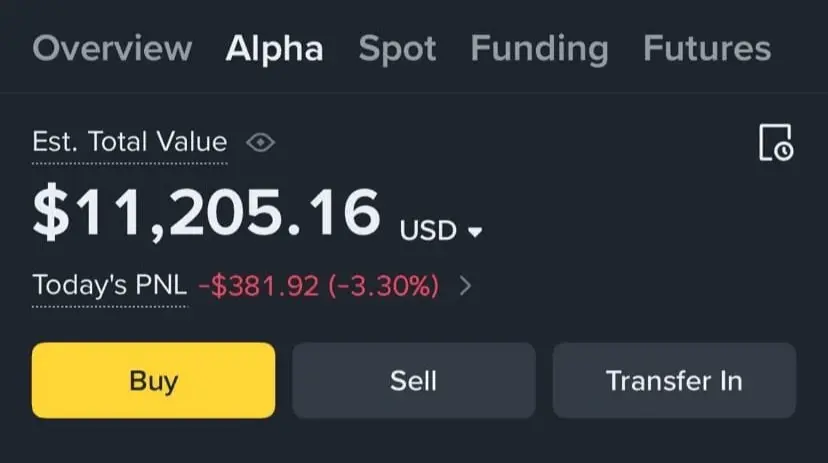Open PNL details with the chevron arrow
828x463 pixels.
(x=465, y=287)
